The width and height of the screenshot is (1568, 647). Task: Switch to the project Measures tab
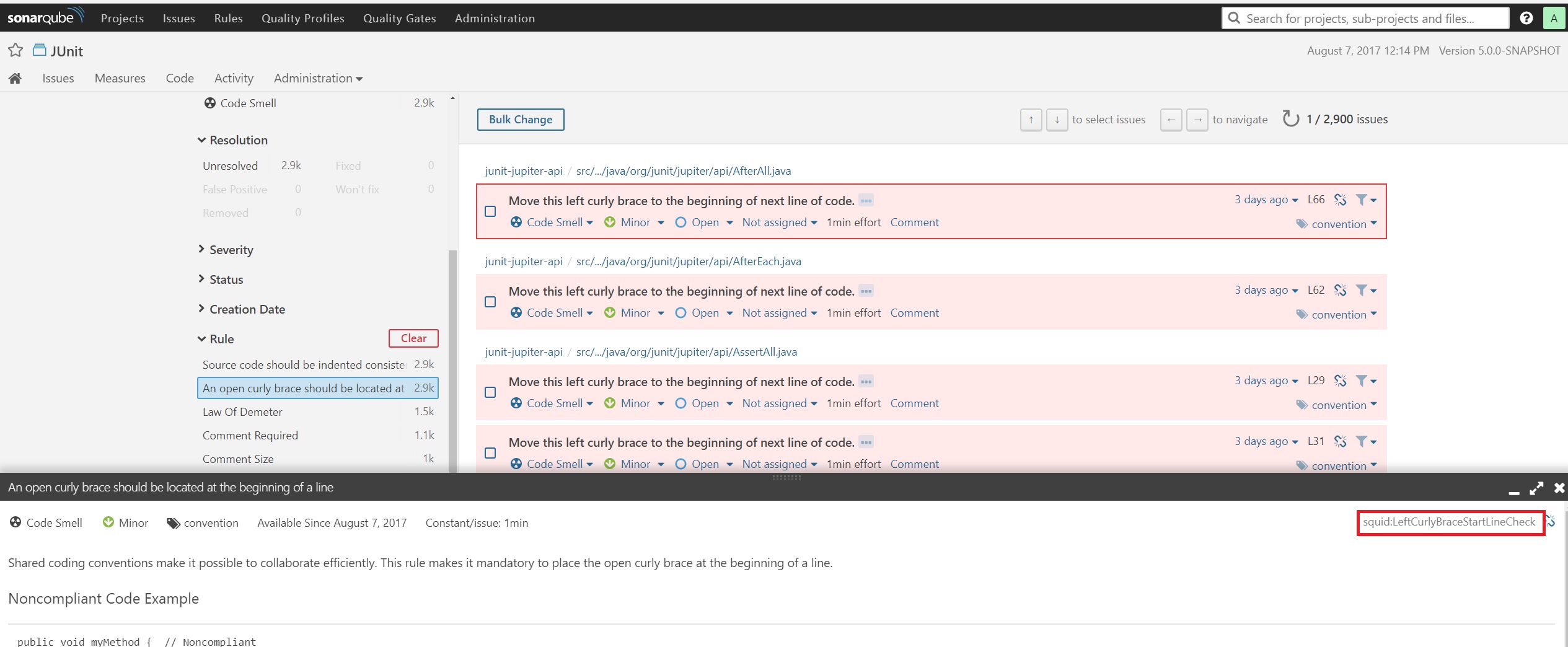point(120,78)
